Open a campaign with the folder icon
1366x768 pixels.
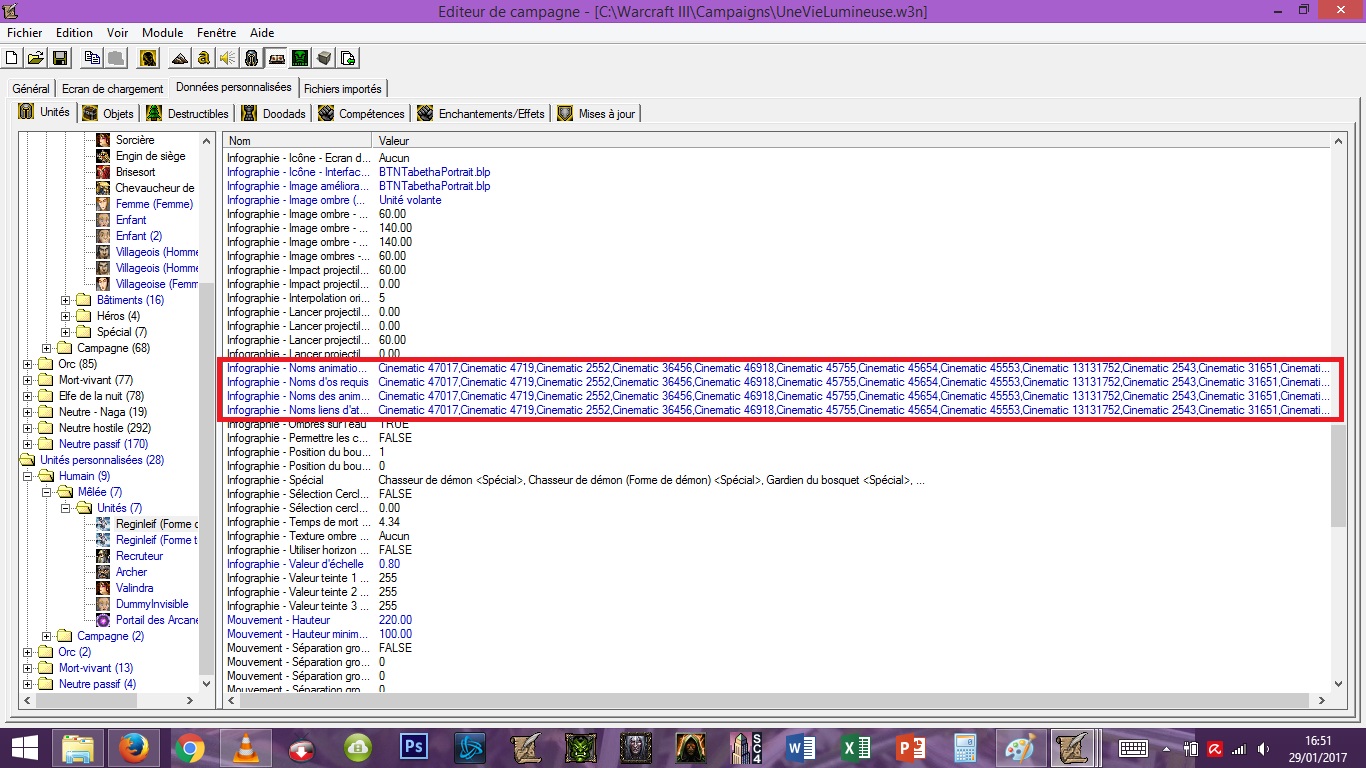[35, 58]
